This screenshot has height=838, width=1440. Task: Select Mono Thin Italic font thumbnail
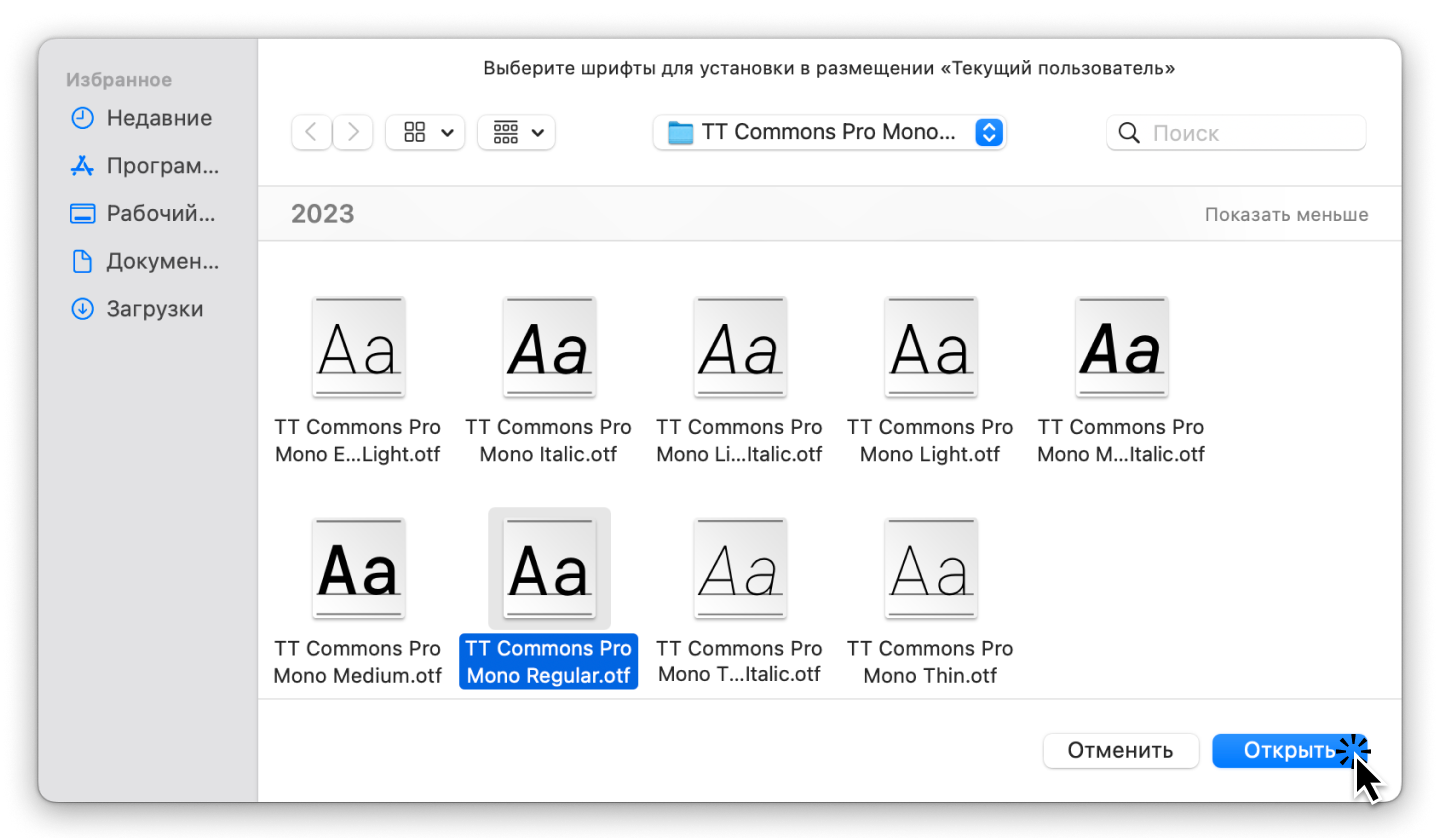(x=740, y=568)
